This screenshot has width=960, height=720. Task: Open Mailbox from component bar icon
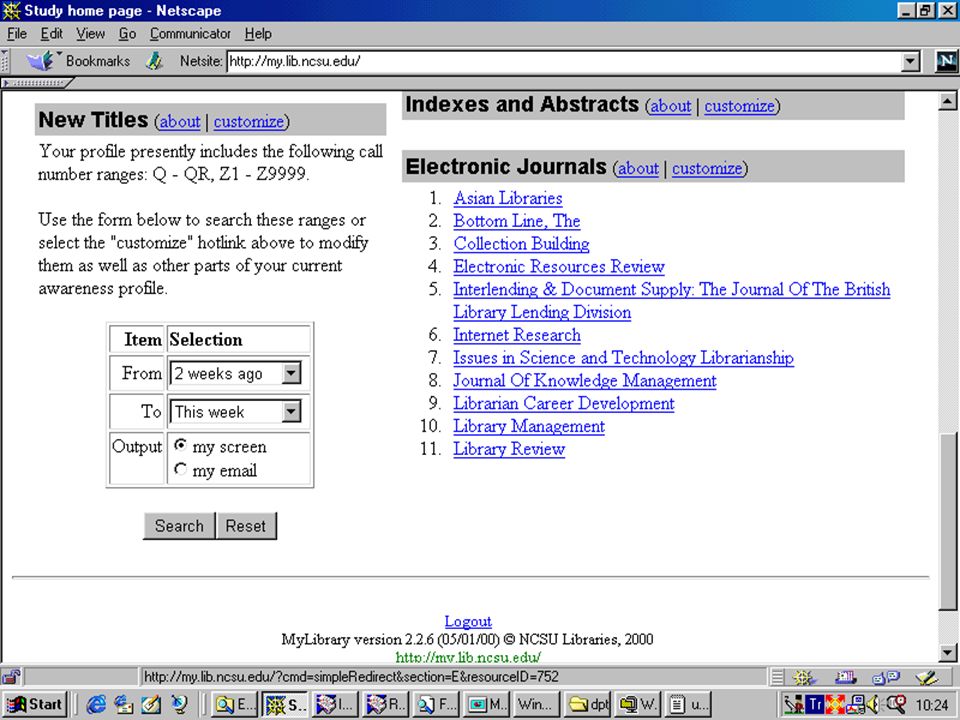click(845, 677)
